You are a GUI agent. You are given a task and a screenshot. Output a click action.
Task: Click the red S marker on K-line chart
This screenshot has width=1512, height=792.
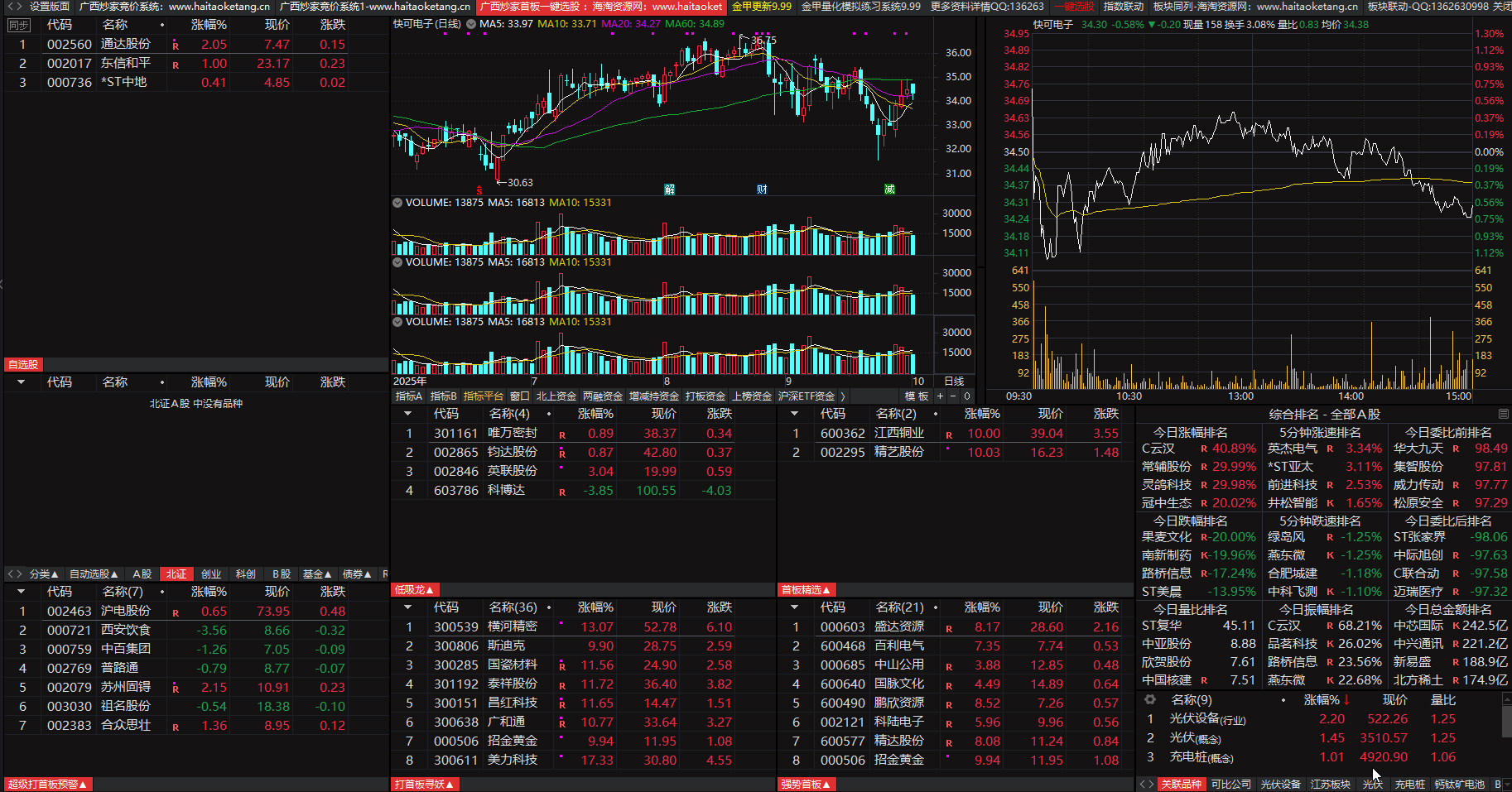coord(479,190)
